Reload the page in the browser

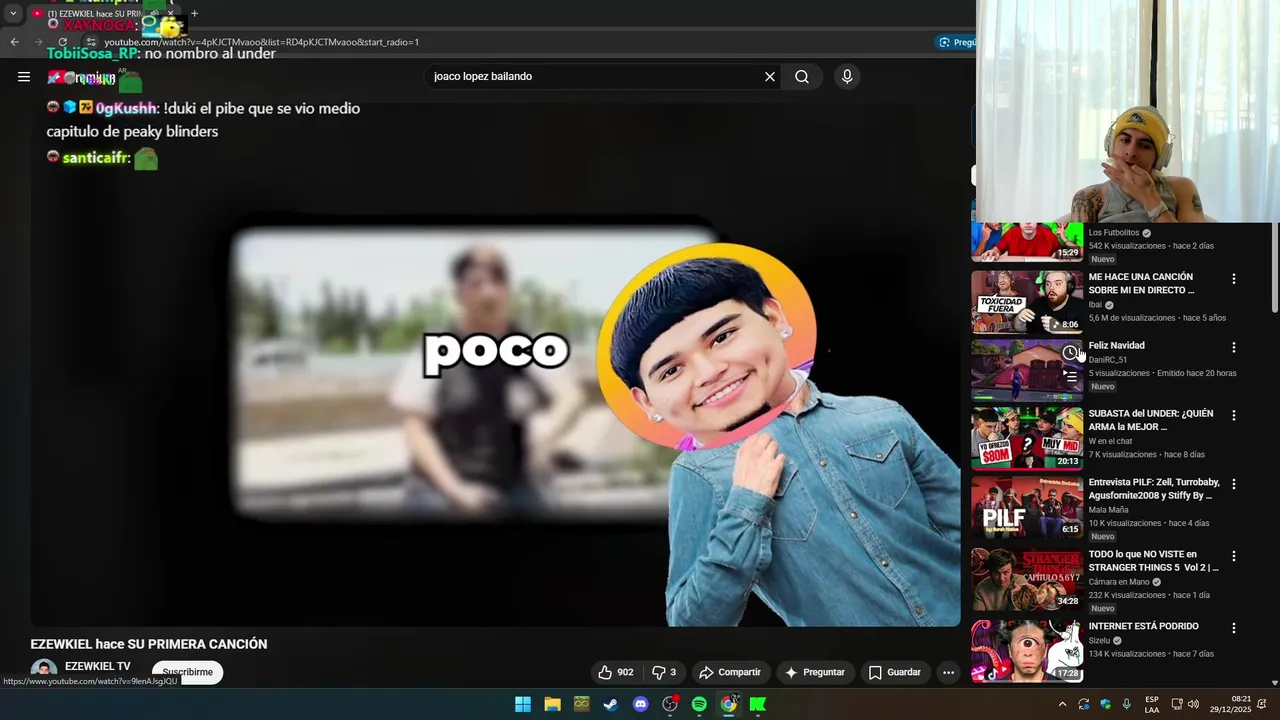coord(62,42)
